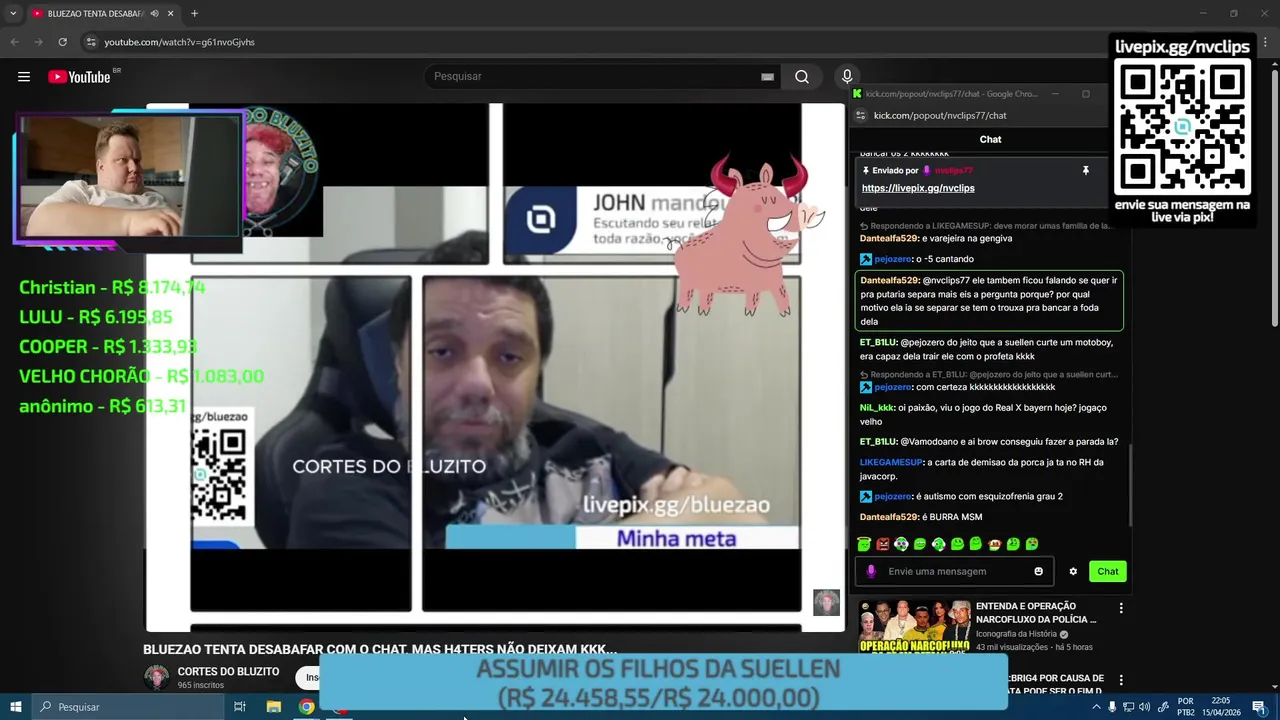Open nvclips77 profile in pinned message
Image resolution: width=1280 pixels, height=720 pixels.
pos(953,171)
